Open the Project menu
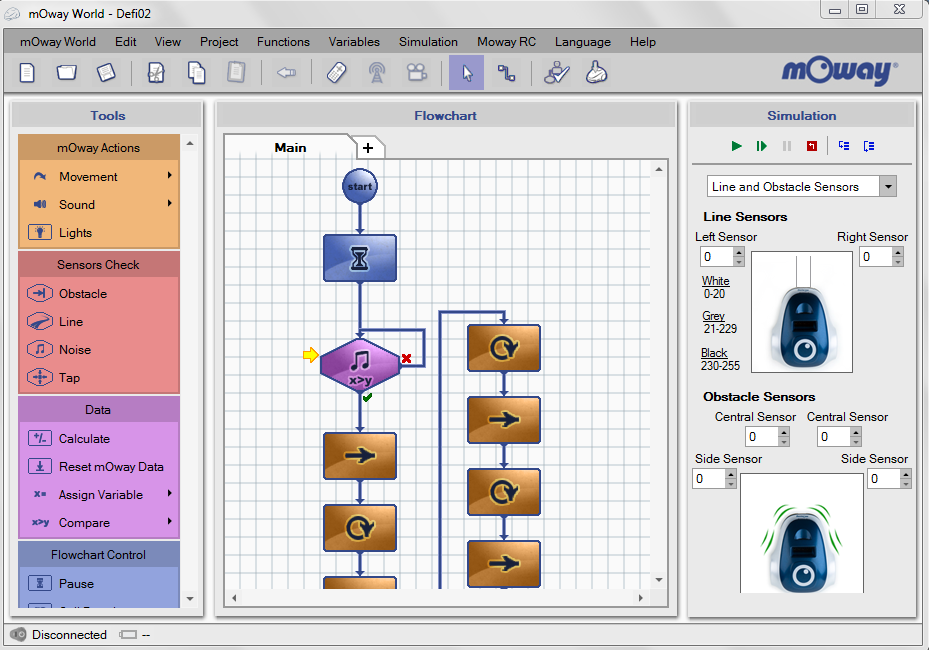 point(219,42)
